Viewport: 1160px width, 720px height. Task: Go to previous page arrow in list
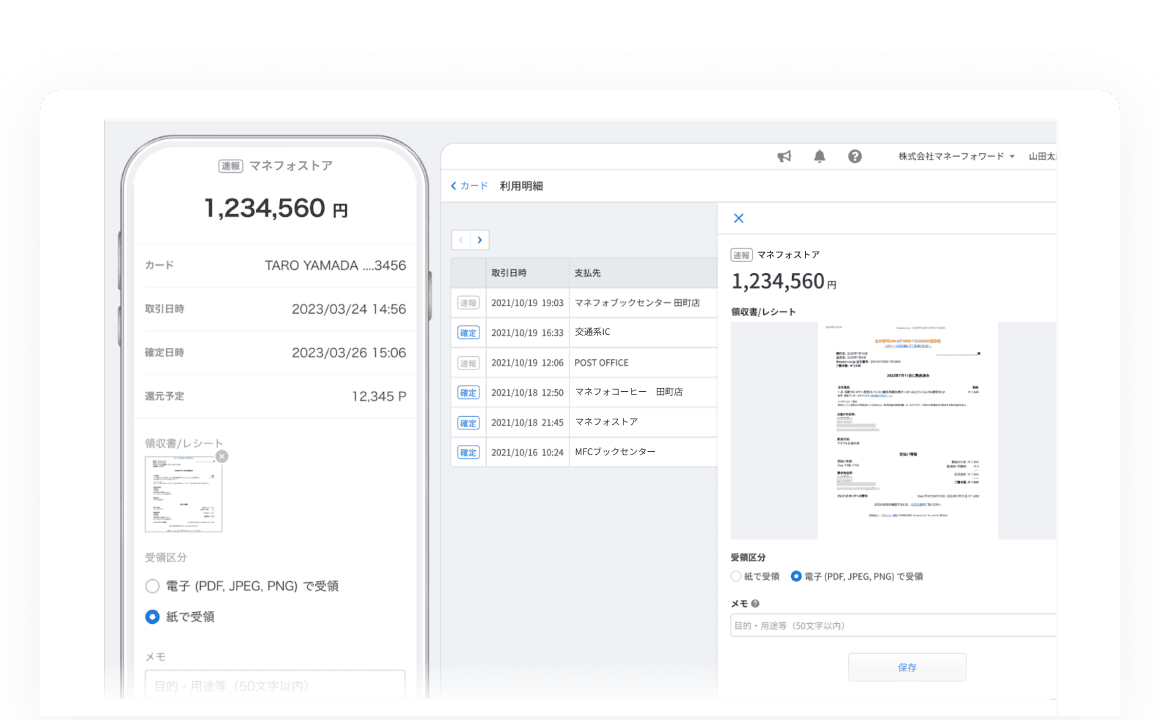[x=461, y=240]
